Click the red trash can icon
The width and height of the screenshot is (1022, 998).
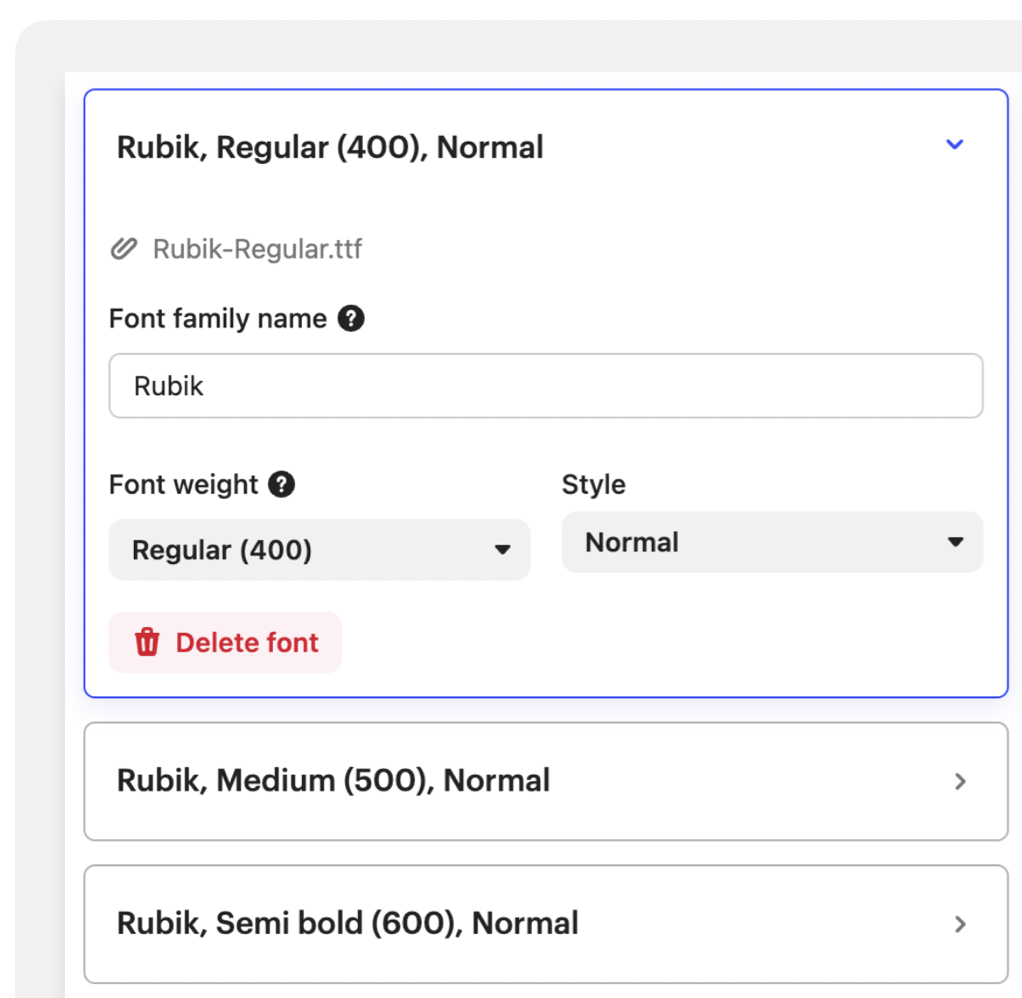tap(147, 642)
